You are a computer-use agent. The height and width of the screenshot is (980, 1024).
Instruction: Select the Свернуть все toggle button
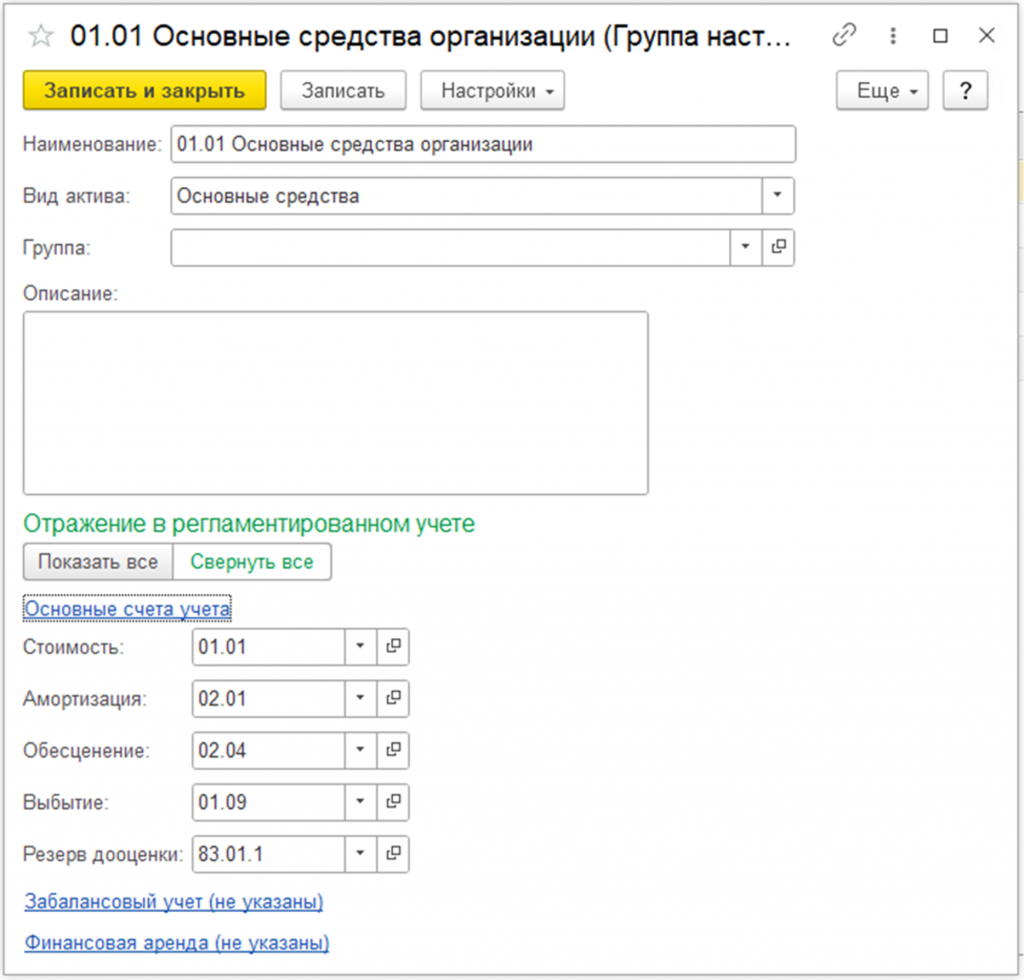252,561
